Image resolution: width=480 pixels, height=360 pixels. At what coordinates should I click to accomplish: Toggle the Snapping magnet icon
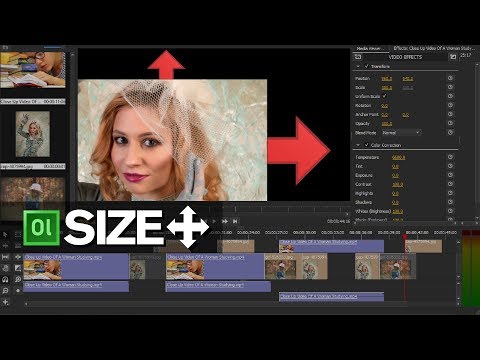5,279
